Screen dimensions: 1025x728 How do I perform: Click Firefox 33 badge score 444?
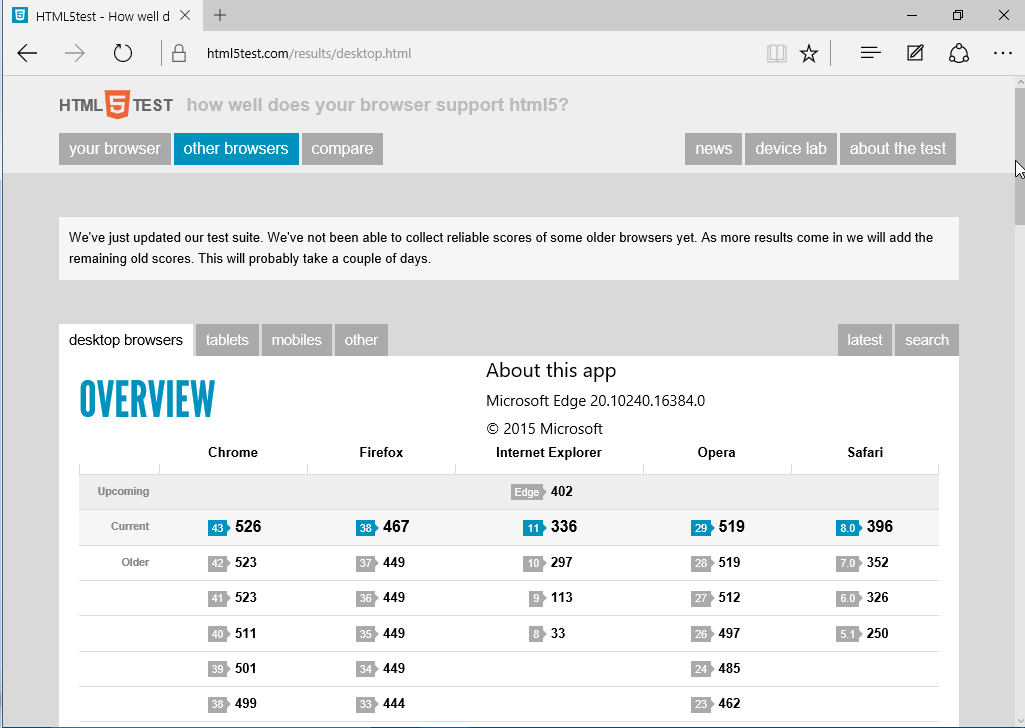tap(366, 704)
